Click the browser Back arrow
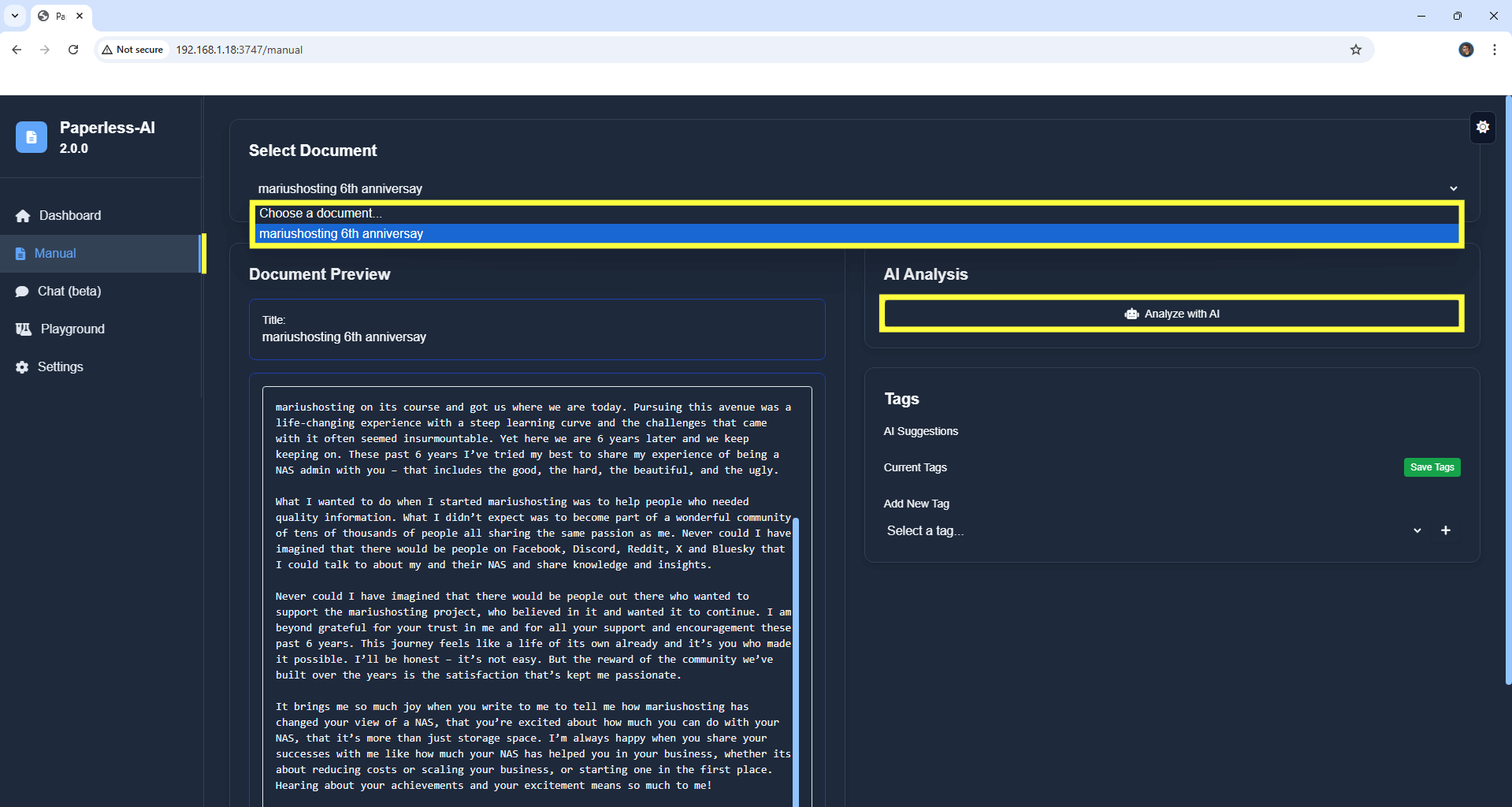The height and width of the screenshot is (807, 1512). tap(17, 50)
